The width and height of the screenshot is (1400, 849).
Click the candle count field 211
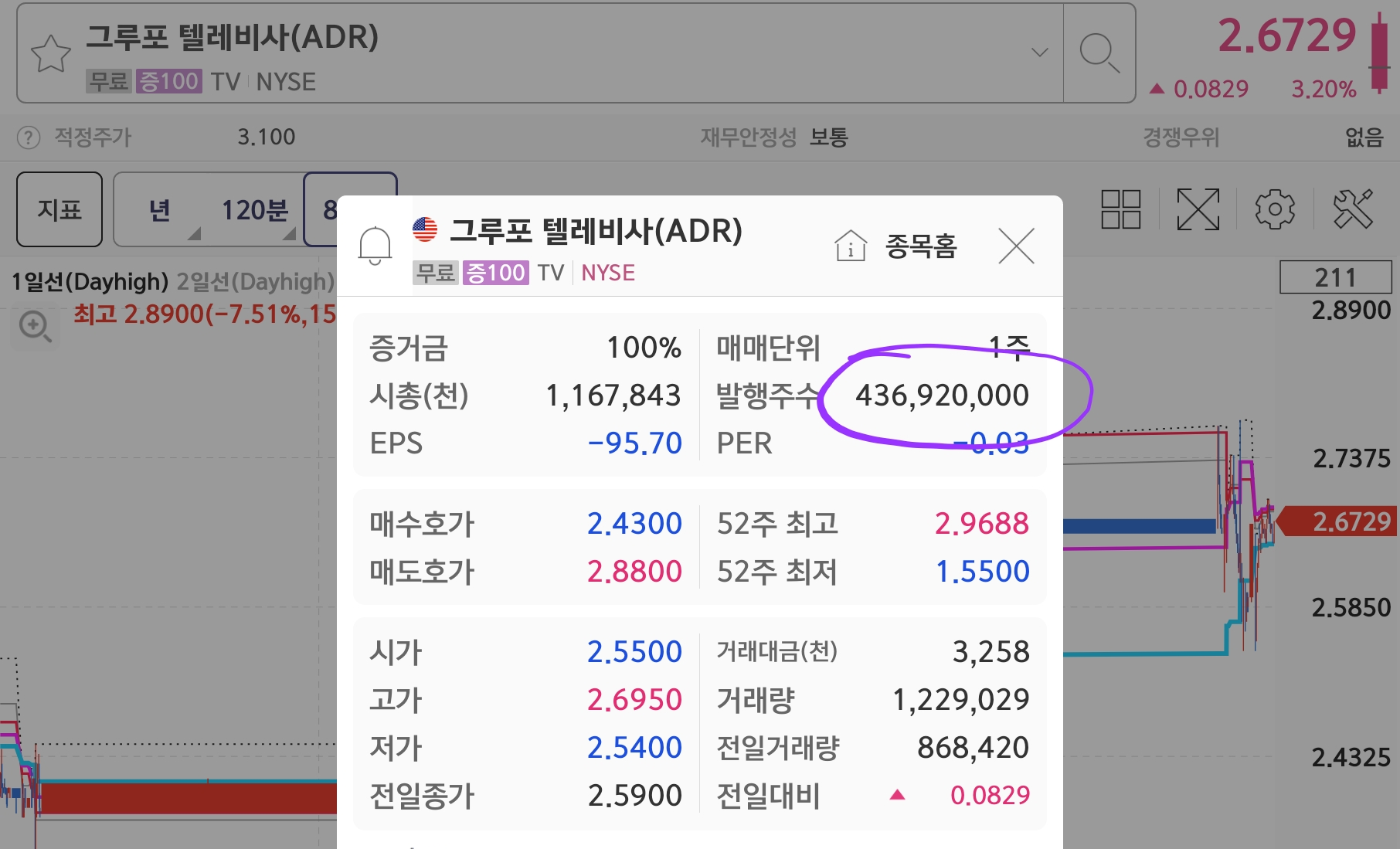pyautogui.click(x=1335, y=277)
